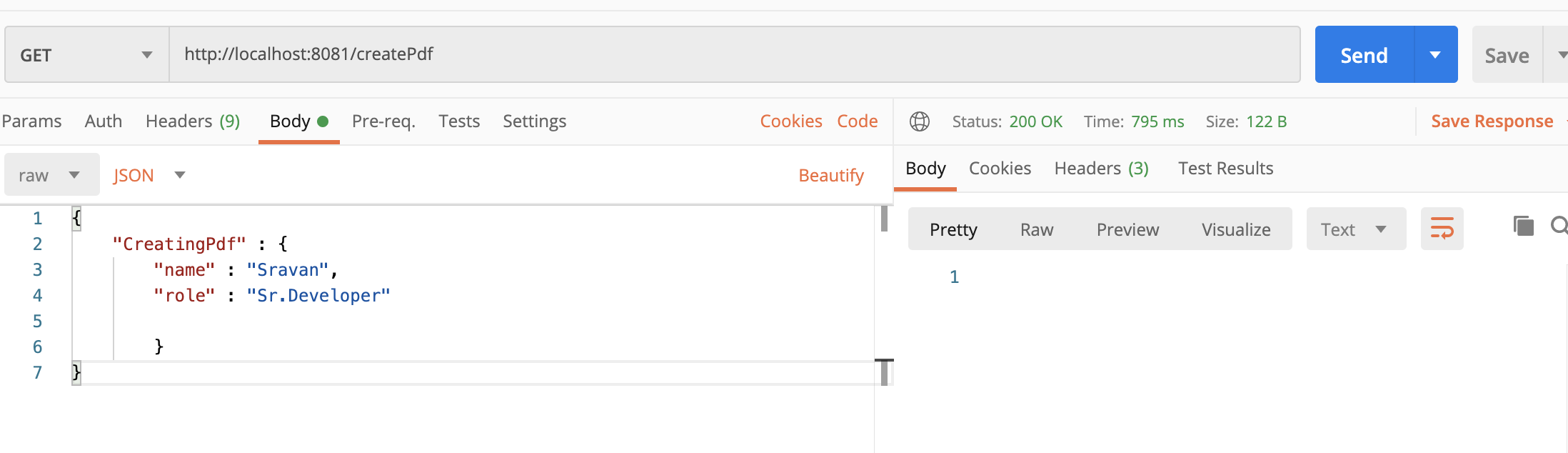The height and width of the screenshot is (453, 1568).
Task: Switch response view to Preview
Action: pos(1127,229)
